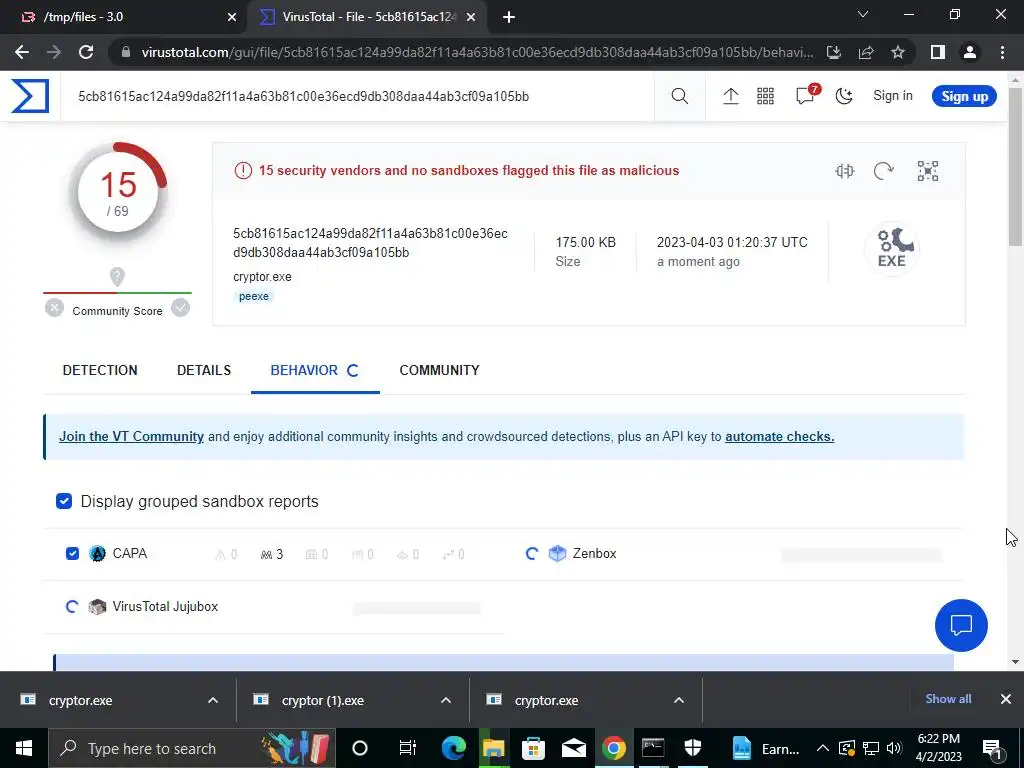Click the Zenbox cube icon
Viewport: 1024px width, 768px height.
[x=557, y=554]
